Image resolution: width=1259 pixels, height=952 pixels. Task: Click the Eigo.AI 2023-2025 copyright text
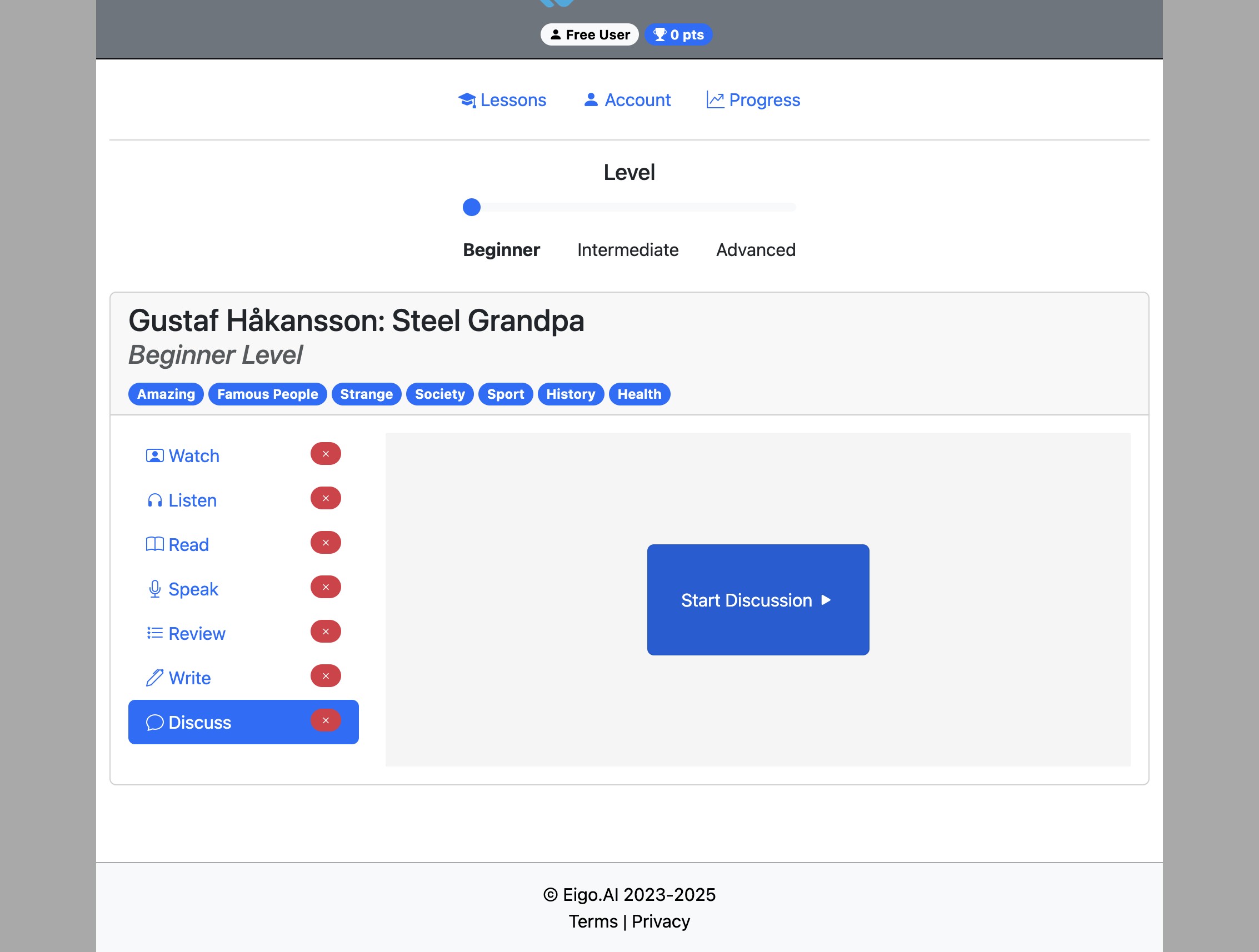[629, 895]
